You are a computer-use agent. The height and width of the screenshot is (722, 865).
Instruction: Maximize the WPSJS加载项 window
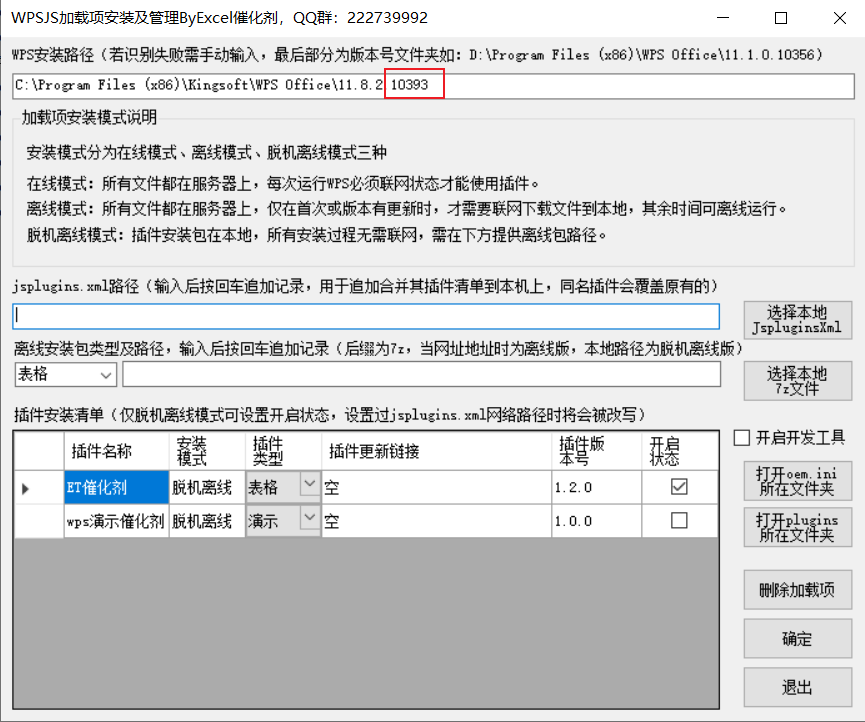coord(781,18)
